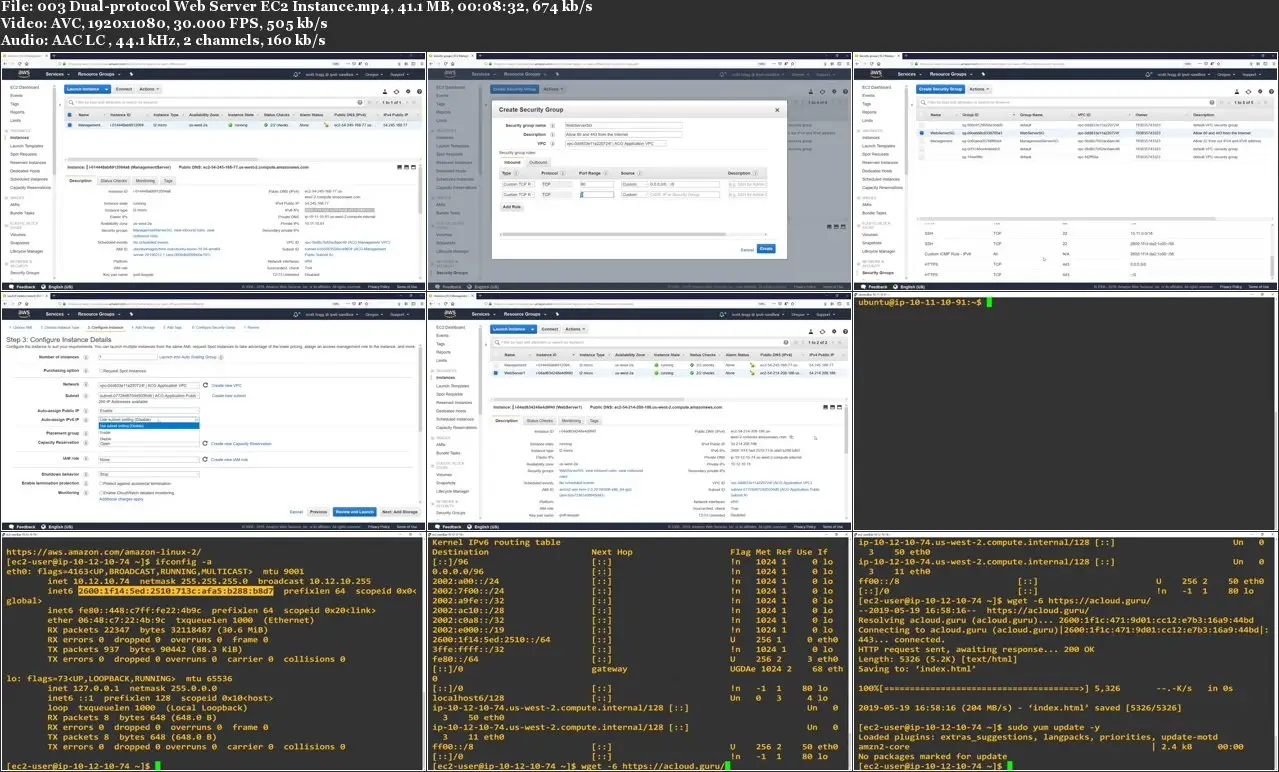Click Feedback speech icon in security groups list frame

[x=864, y=287]
